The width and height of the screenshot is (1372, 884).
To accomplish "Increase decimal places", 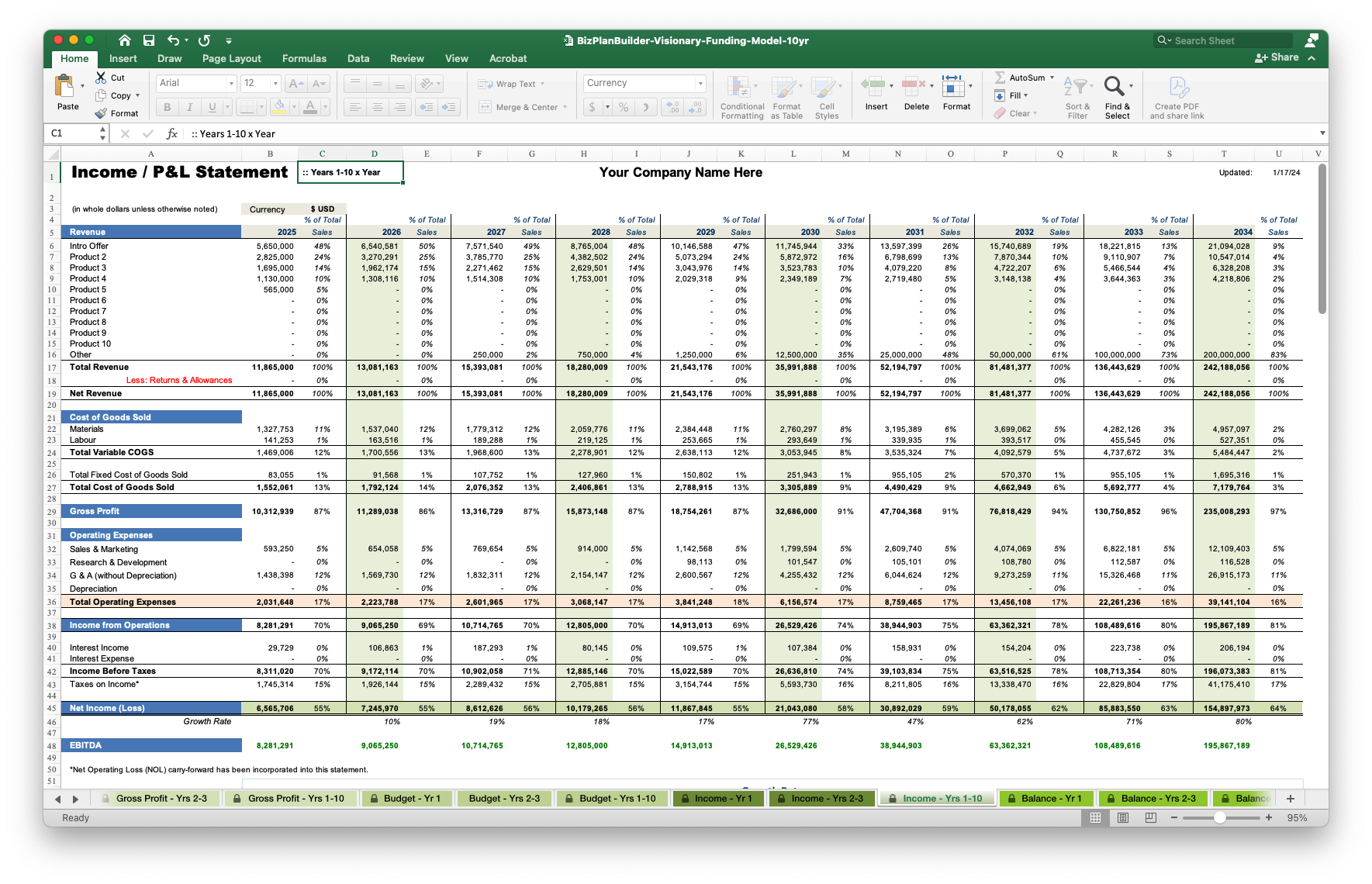I will 672,107.
